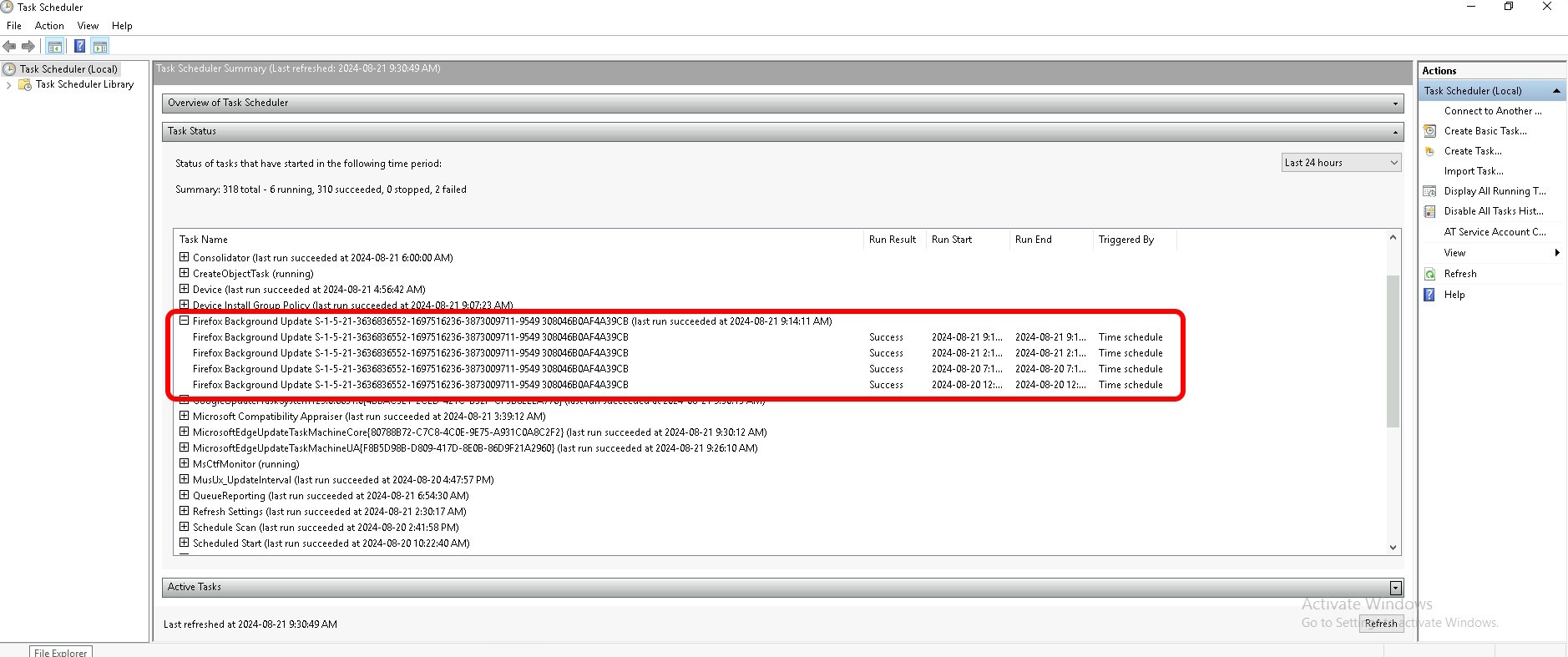The image size is (1568, 657).
Task: Collapse the Firefox Background Update task group
Action: tap(185, 321)
